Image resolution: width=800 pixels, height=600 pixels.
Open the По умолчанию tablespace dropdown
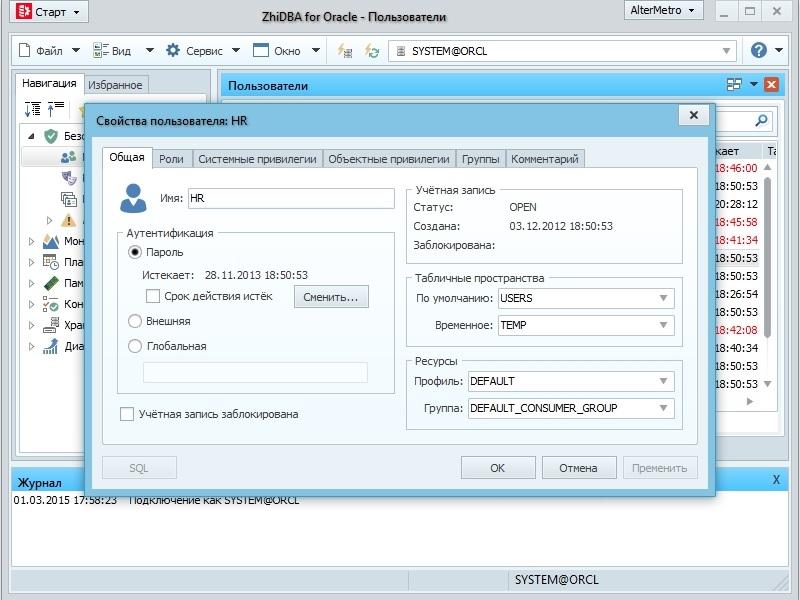coord(586,298)
